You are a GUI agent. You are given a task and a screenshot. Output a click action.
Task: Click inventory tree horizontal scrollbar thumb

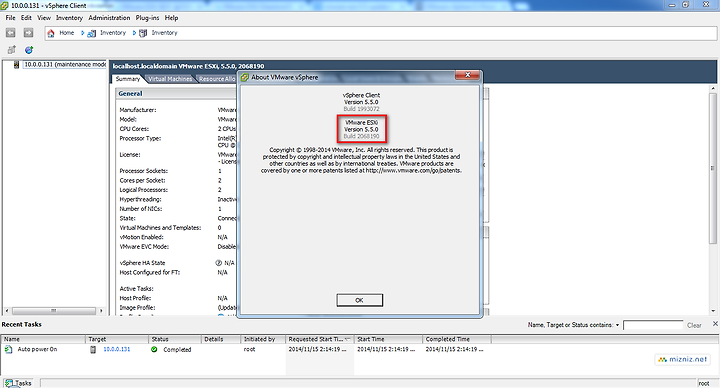pos(54,311)
